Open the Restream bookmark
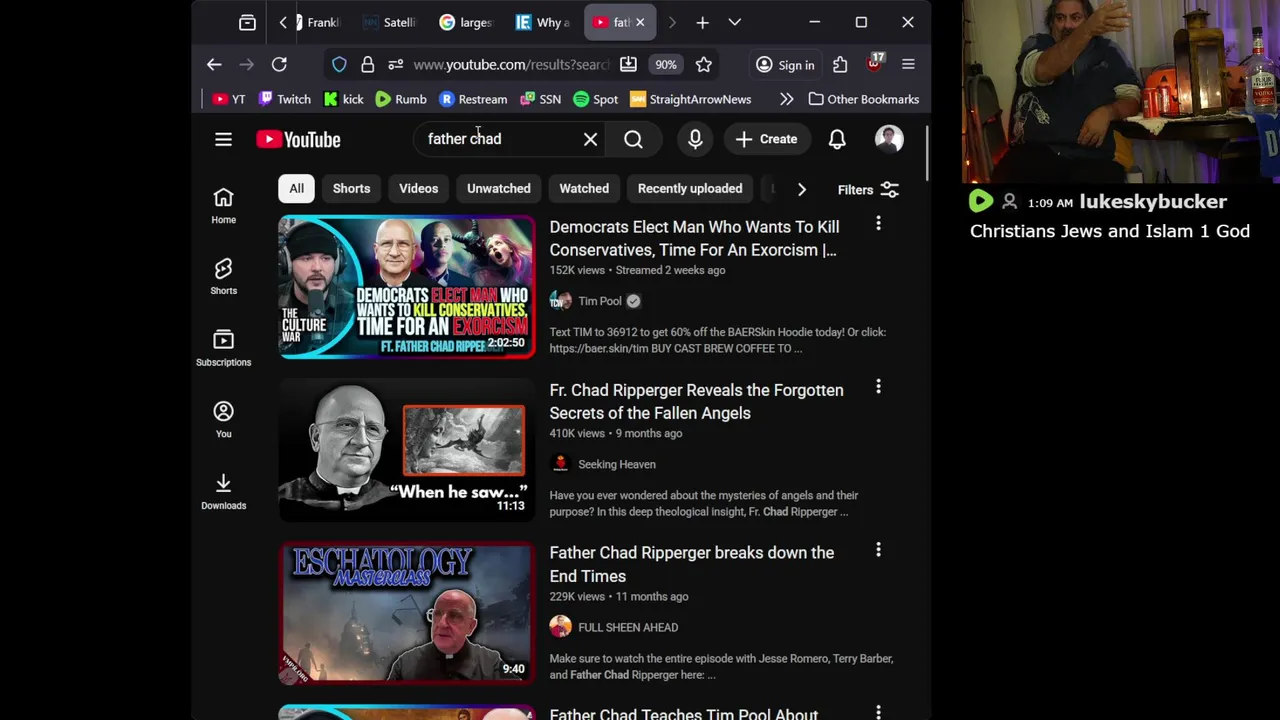The image size is (1280, 720). click(x=473, y=99)
